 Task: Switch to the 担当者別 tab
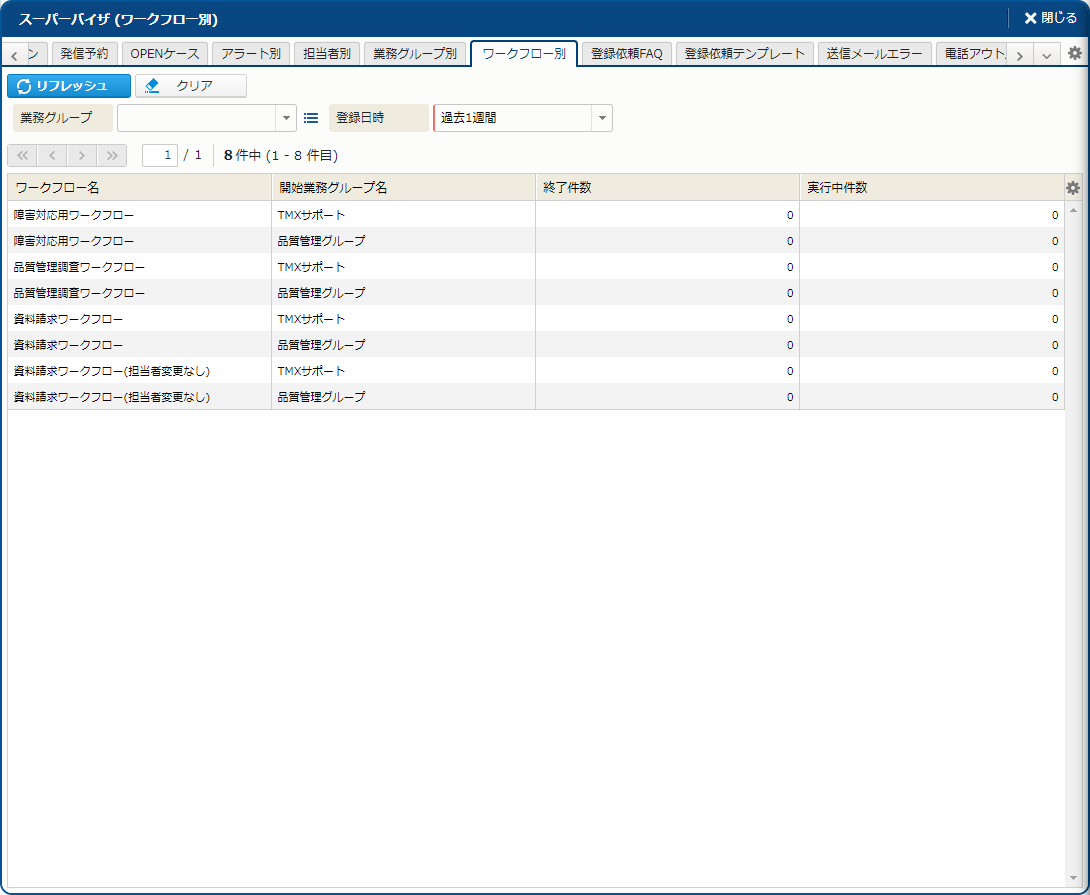point(326,54)
